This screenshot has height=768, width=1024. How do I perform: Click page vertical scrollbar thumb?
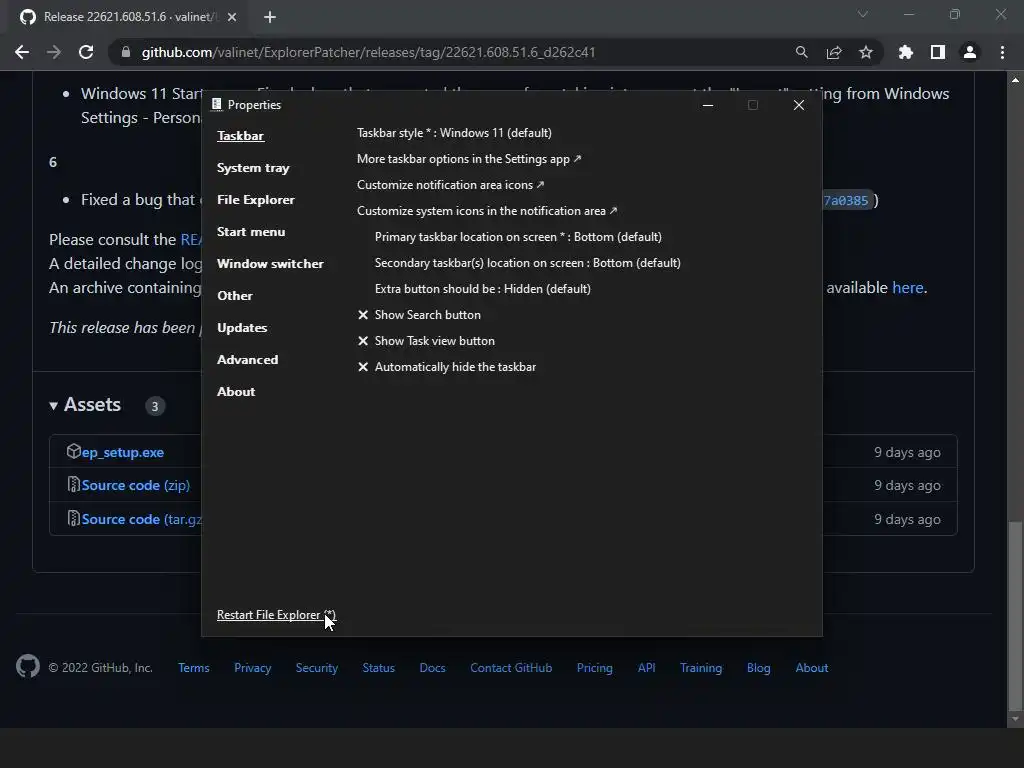[1015, 615]
